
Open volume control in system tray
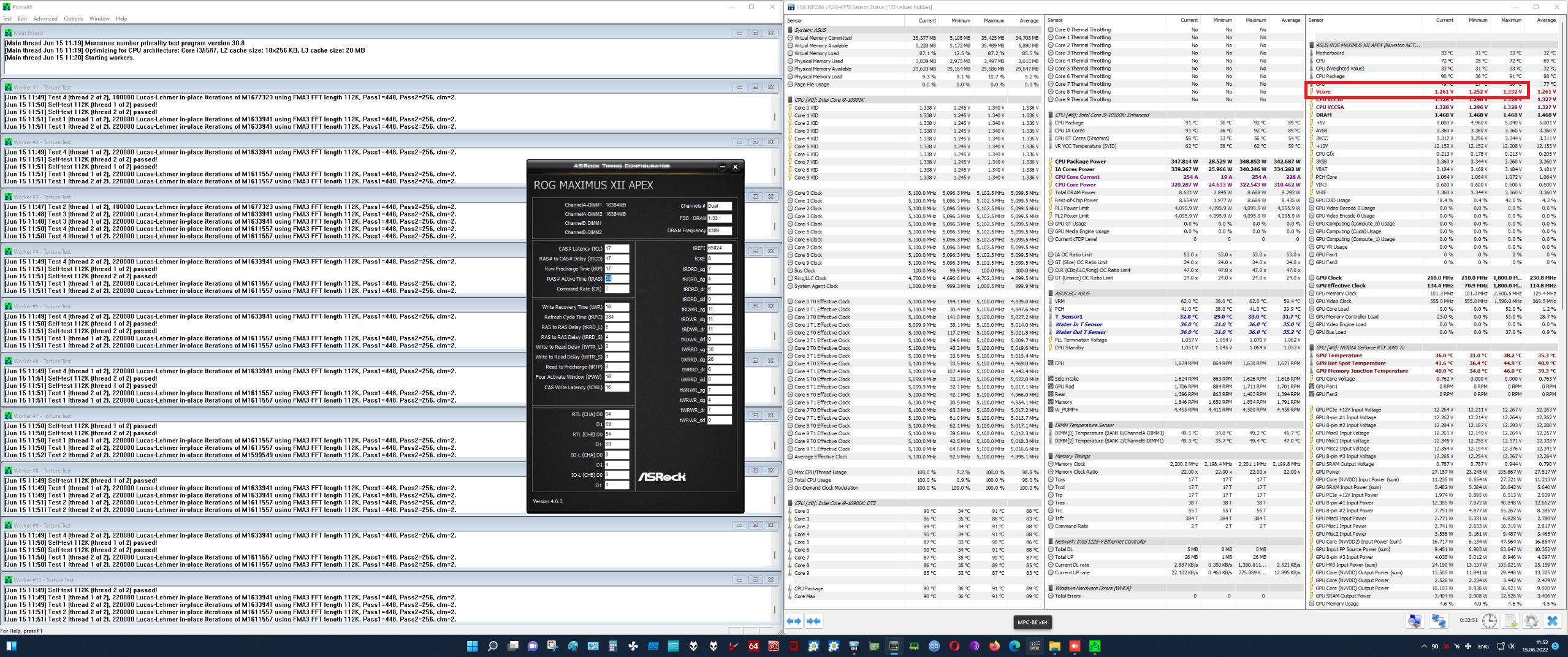coord(1511,646)
